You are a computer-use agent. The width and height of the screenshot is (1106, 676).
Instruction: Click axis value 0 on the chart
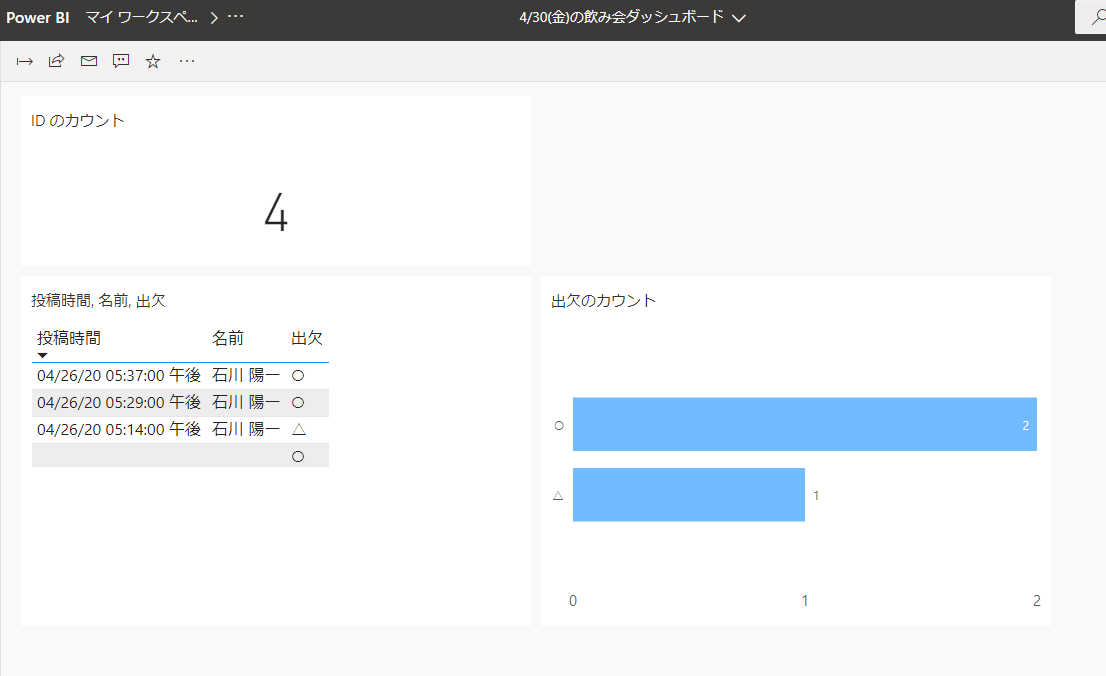573,600
